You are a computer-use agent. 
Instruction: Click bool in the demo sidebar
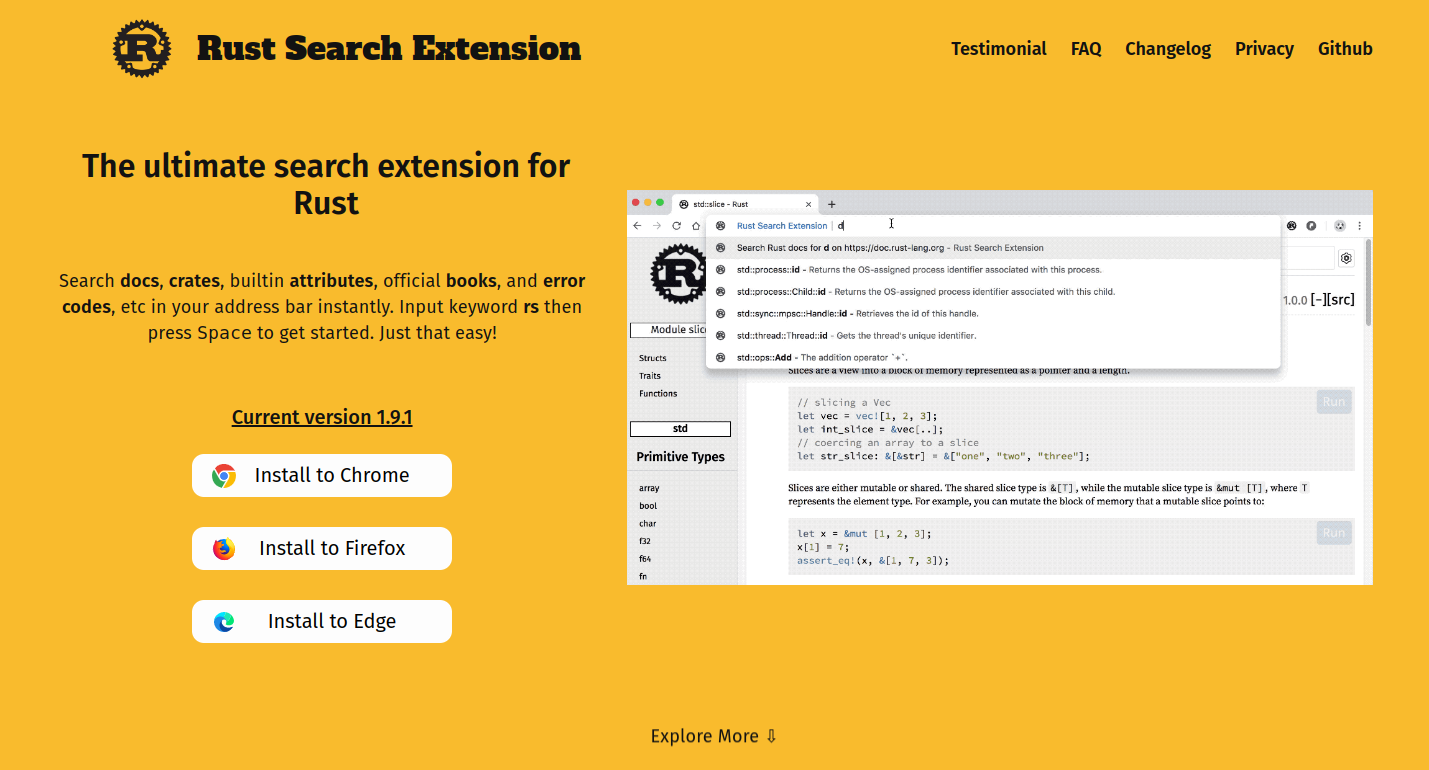(x=648, y=506)
